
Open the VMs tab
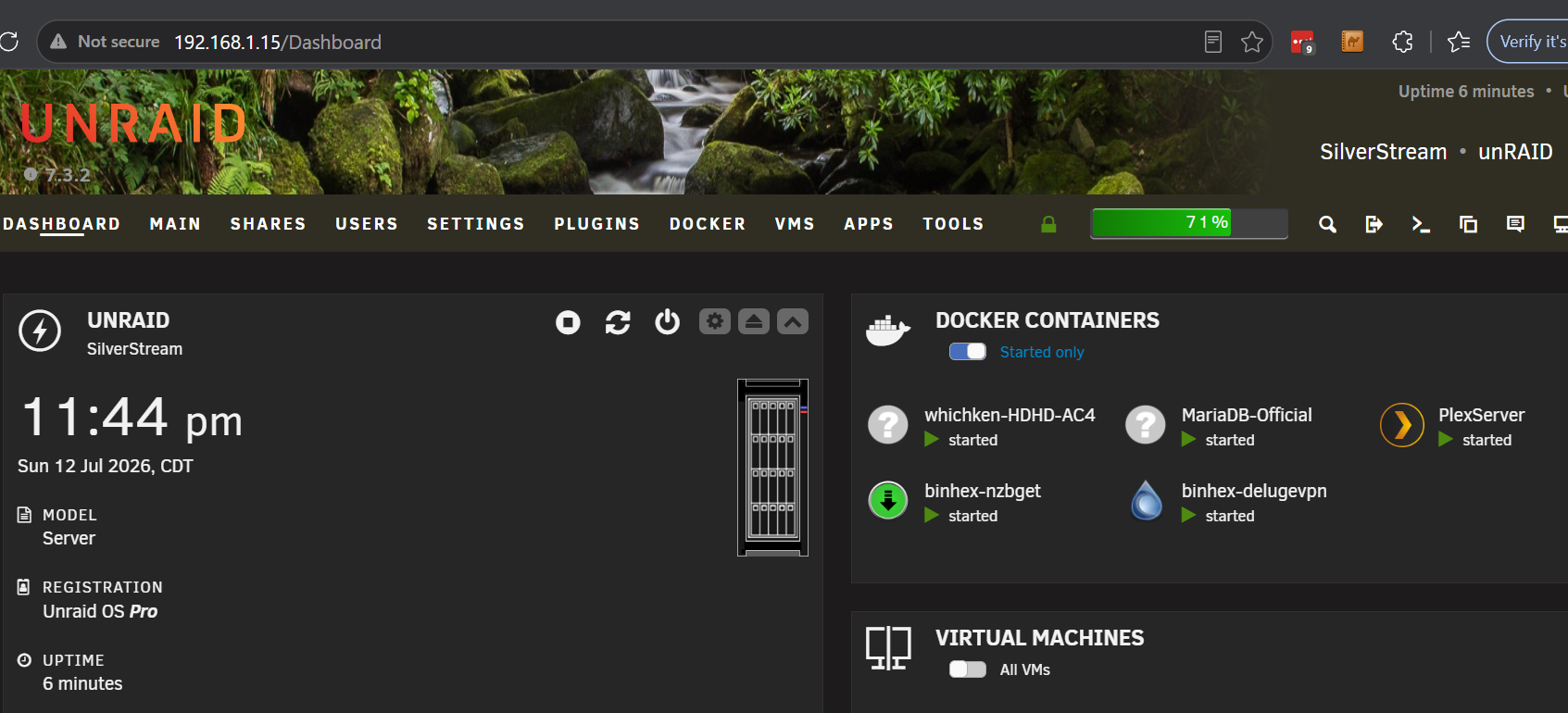tap(795, 224)
